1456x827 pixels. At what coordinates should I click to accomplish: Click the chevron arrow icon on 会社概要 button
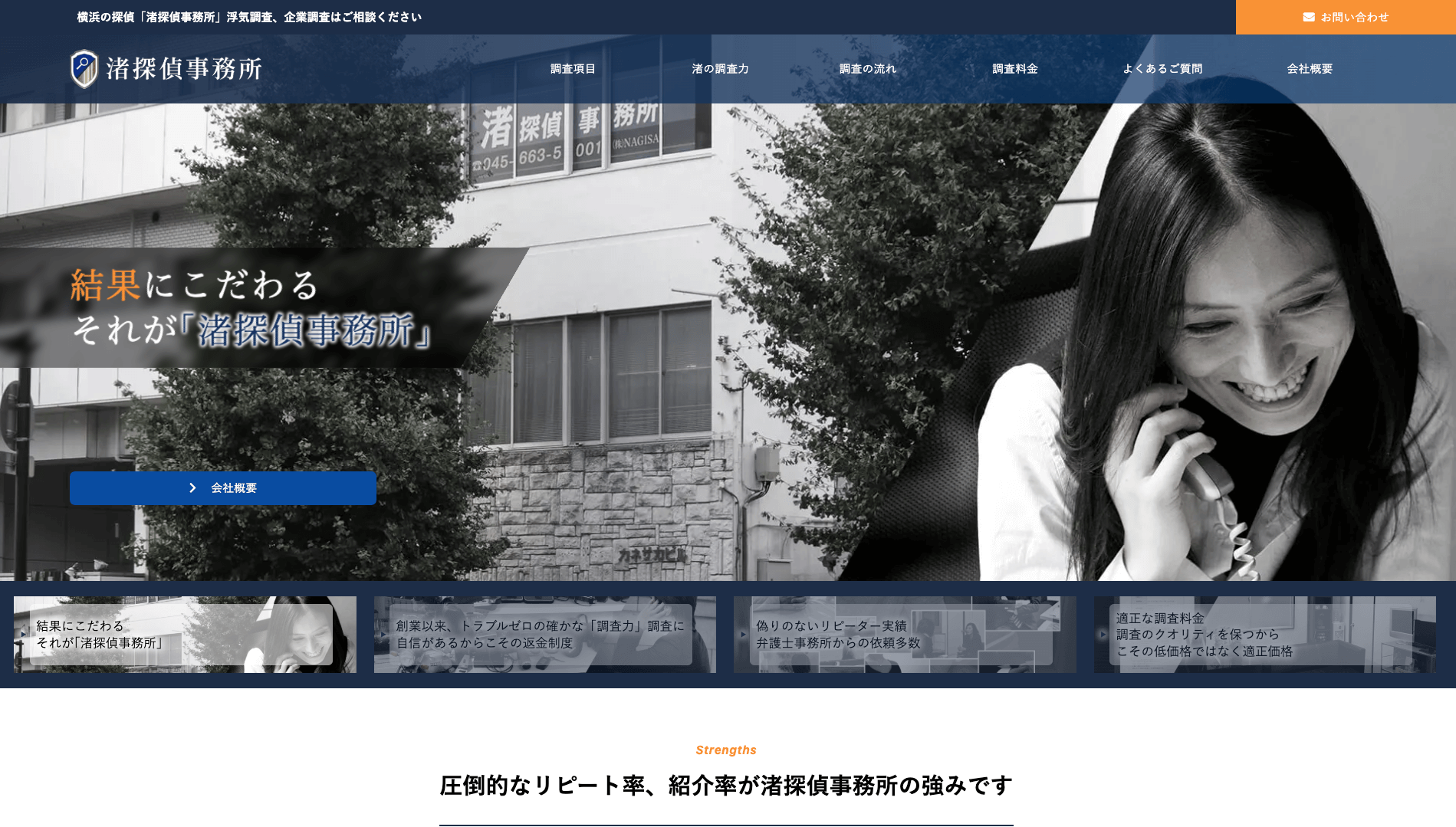point(192,488)
